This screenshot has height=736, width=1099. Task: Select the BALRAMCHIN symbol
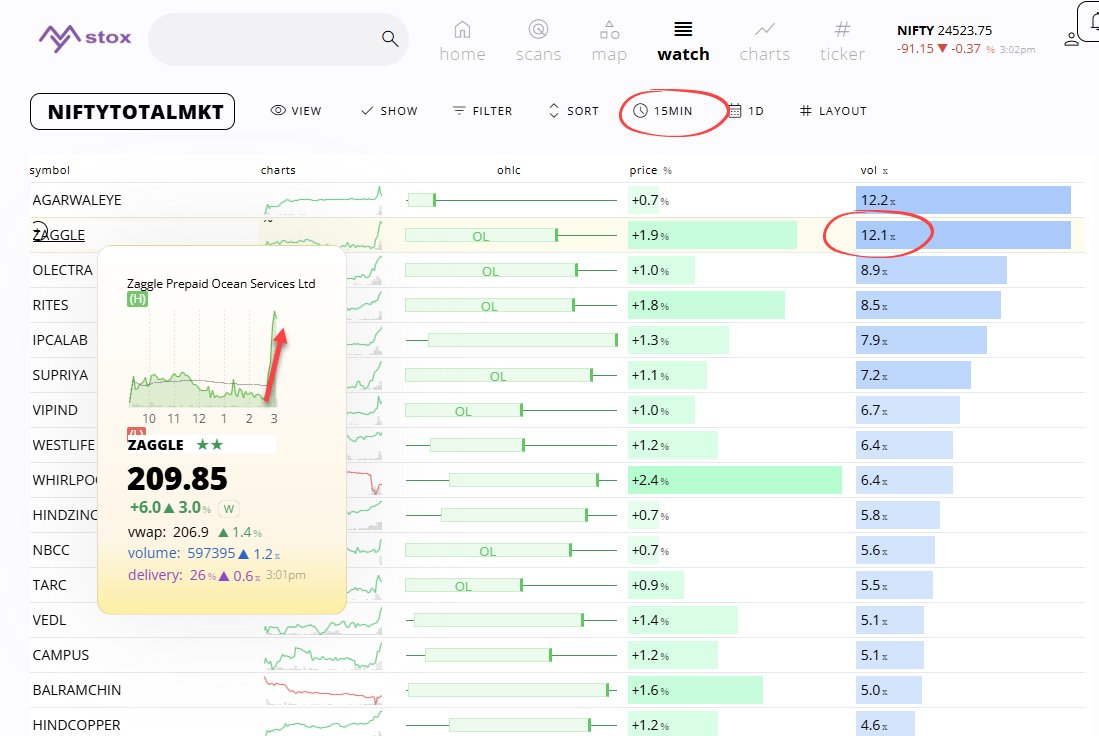click(x=77, y=690)
